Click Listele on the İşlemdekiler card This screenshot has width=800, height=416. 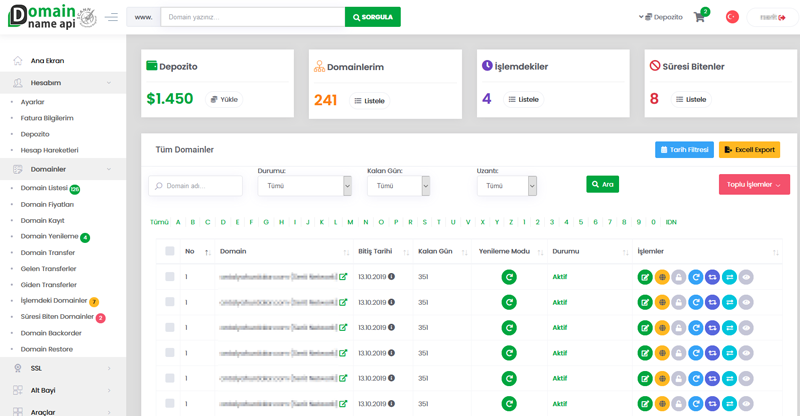[523, 100]
